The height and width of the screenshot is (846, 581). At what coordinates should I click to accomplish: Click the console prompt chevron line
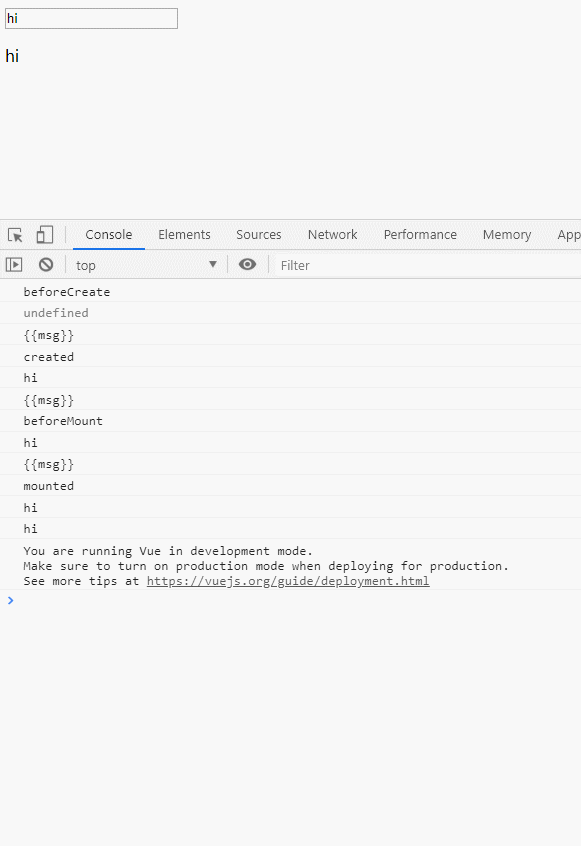click(x=290, y=601)
